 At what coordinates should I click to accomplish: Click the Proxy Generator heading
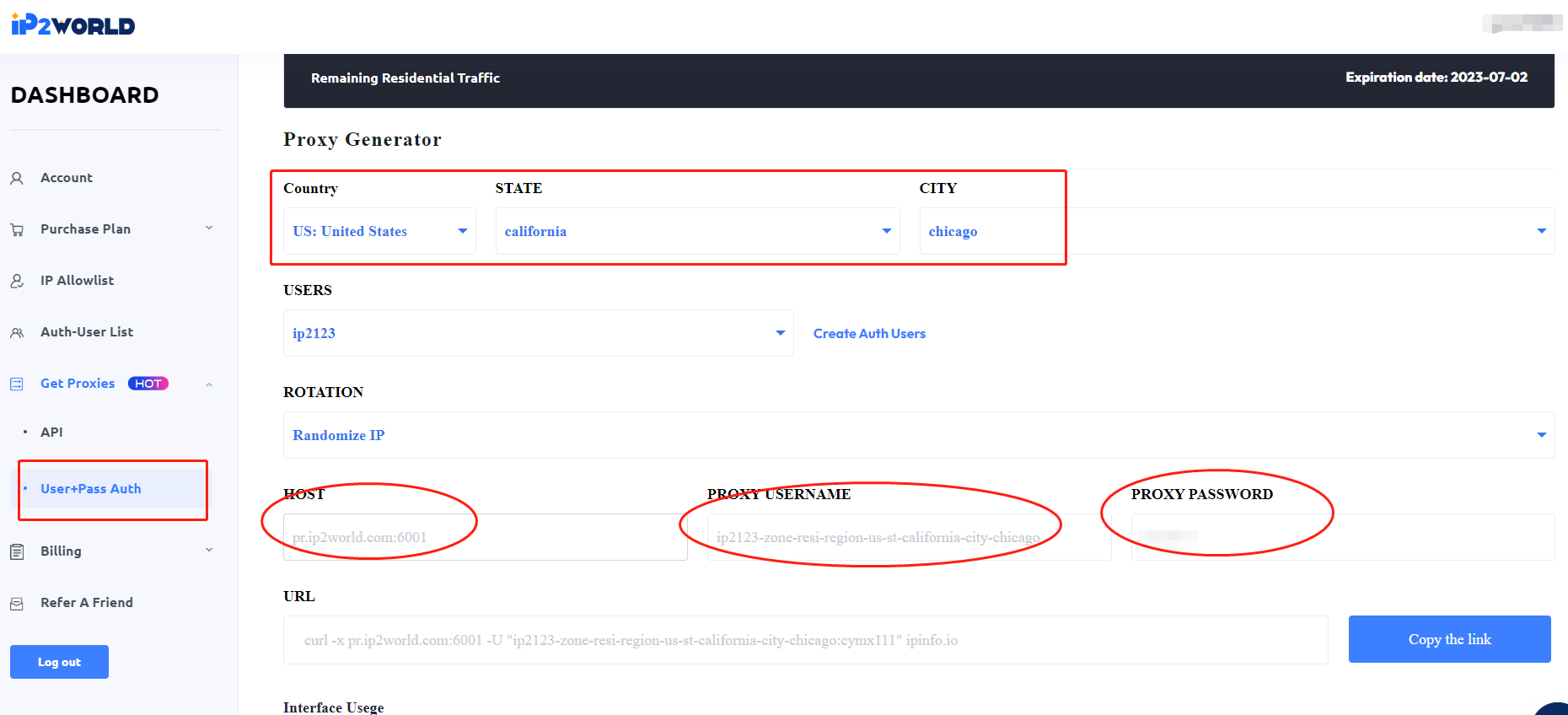pyautogui.click(x=362, y=139)
